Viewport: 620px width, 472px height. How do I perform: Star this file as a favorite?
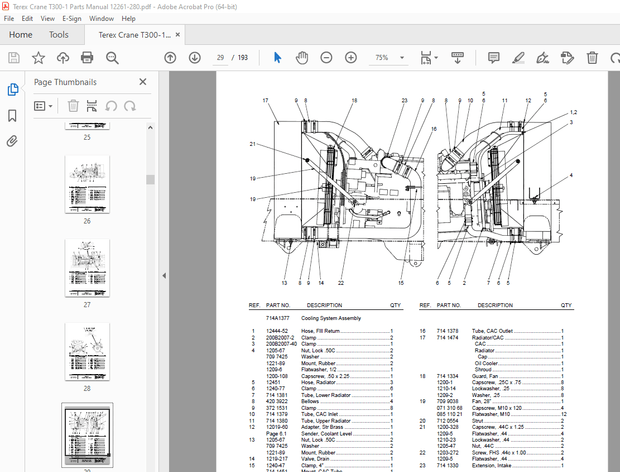37,58
